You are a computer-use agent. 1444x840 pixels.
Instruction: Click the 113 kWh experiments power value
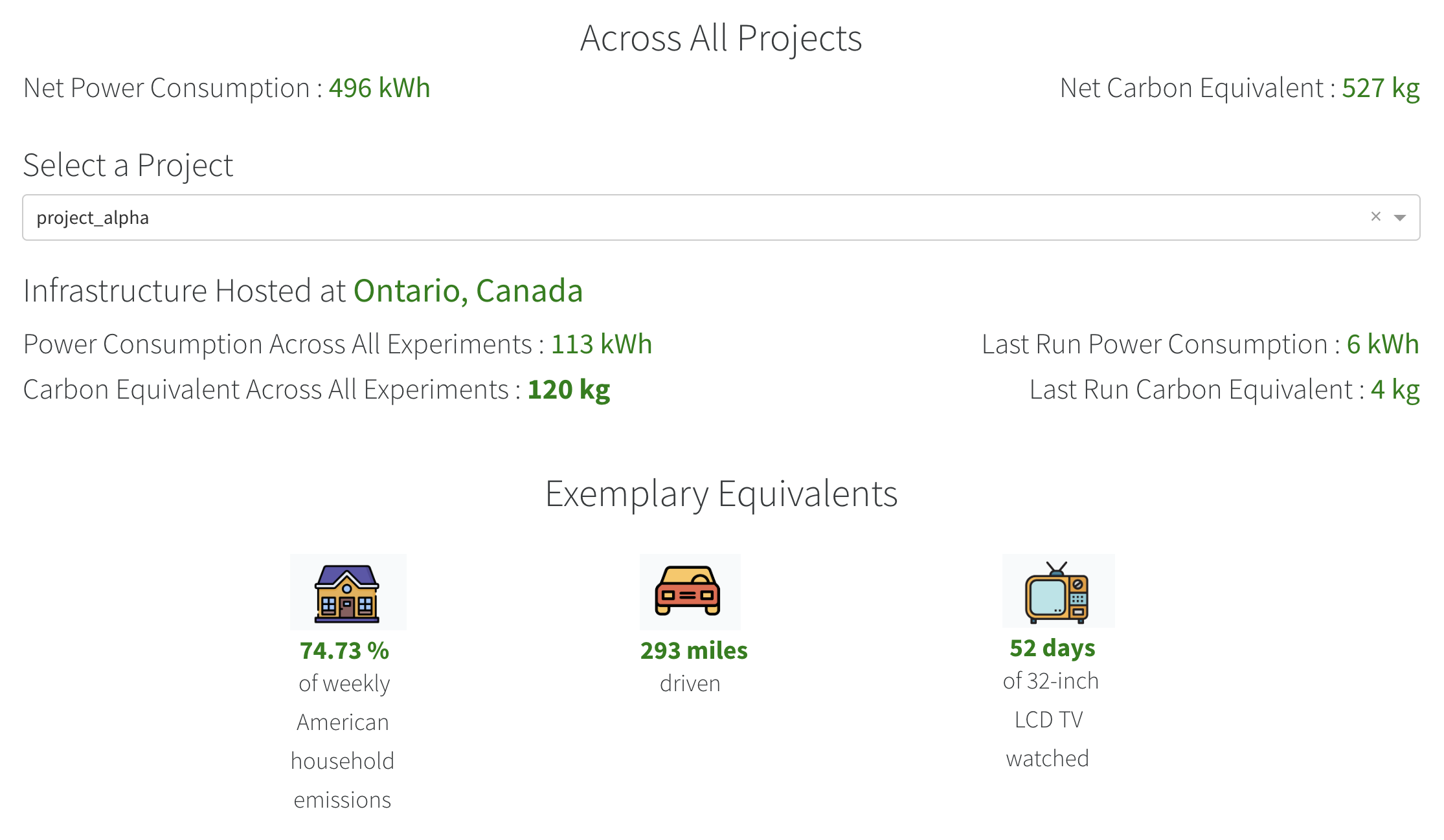point(601,344)
